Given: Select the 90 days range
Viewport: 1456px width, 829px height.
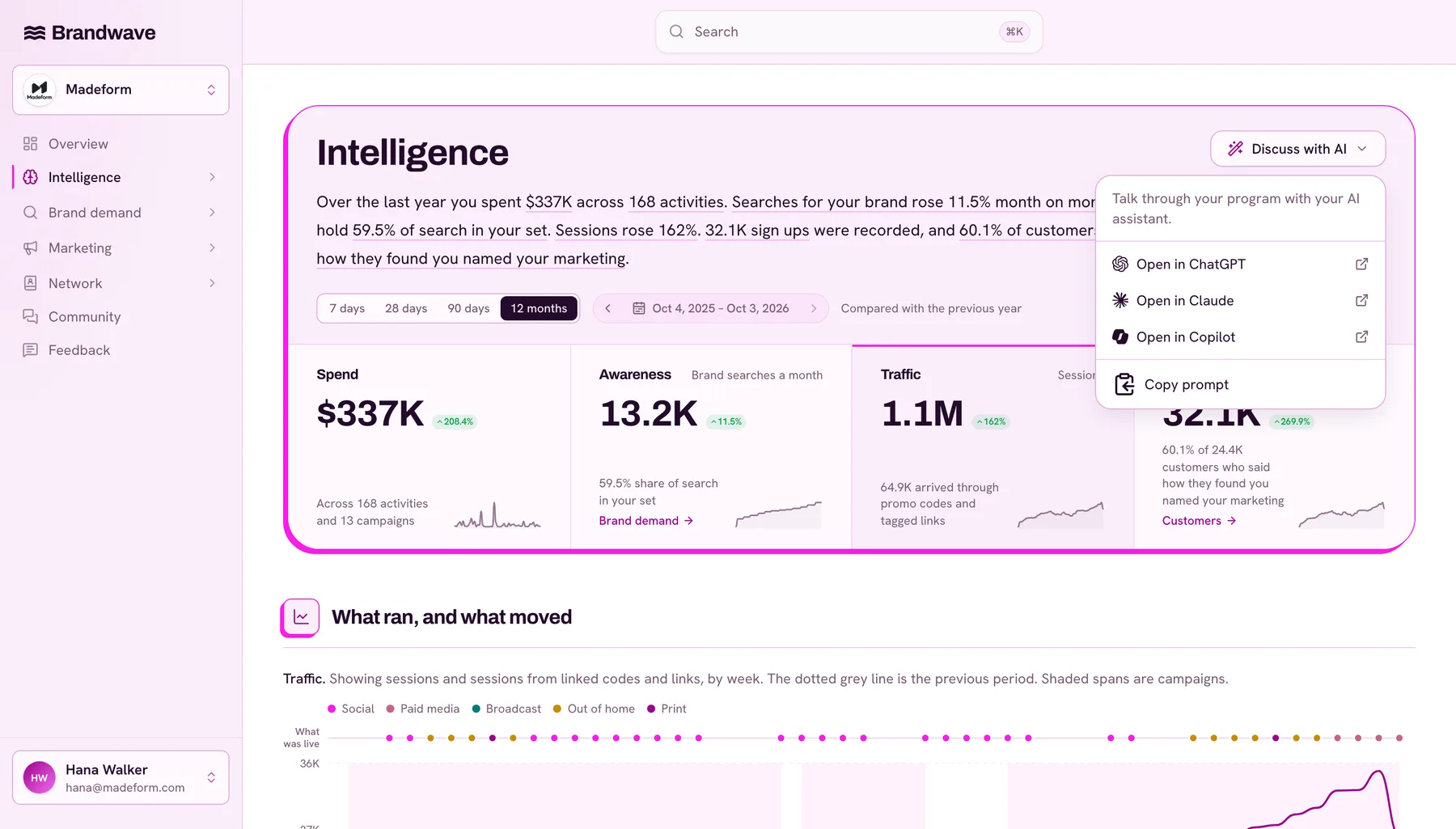Looking at the screenshot, I should click(x=468, y=308).
